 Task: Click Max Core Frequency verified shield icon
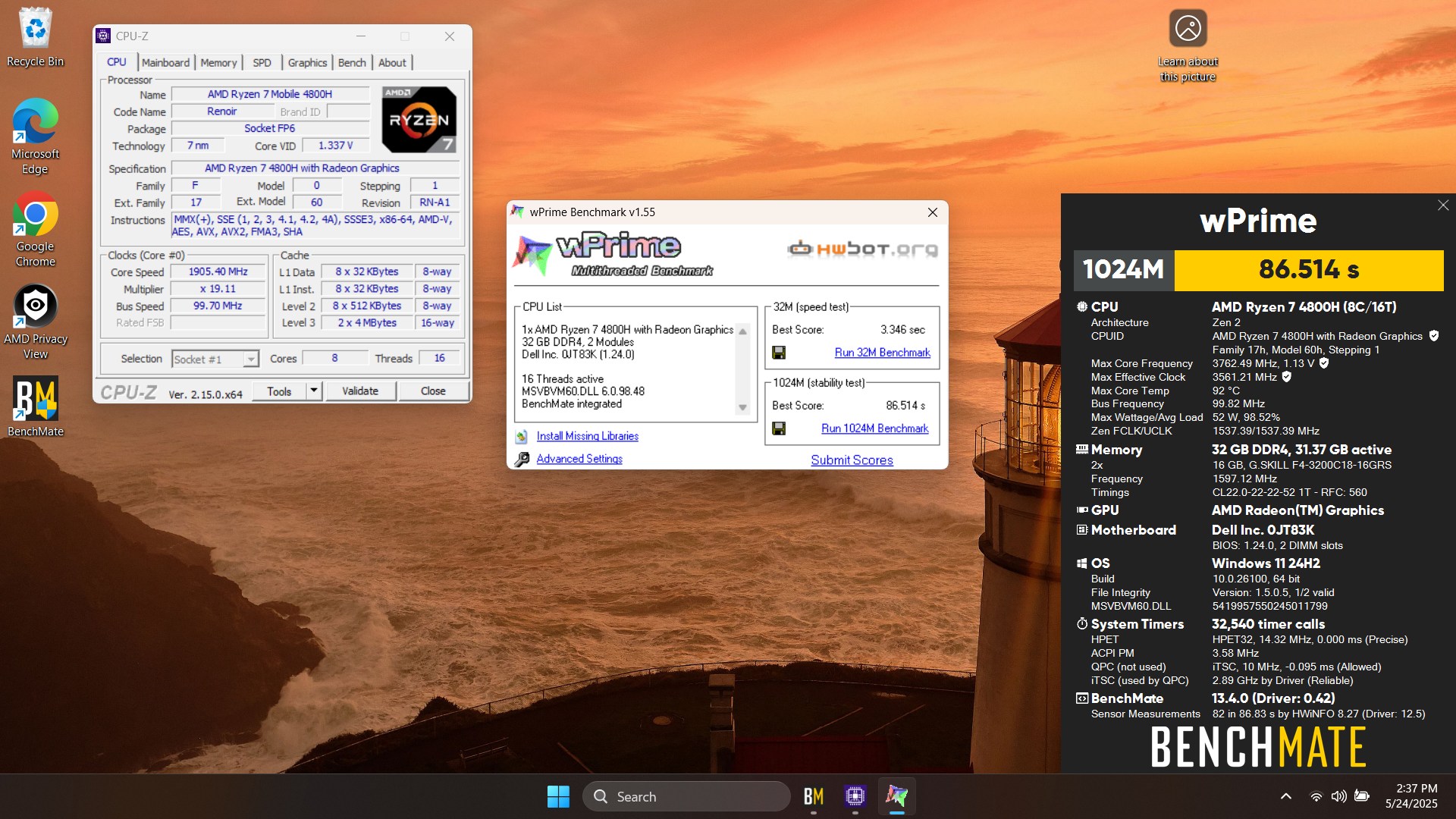pyautogui.click(x=1324, y=363)
